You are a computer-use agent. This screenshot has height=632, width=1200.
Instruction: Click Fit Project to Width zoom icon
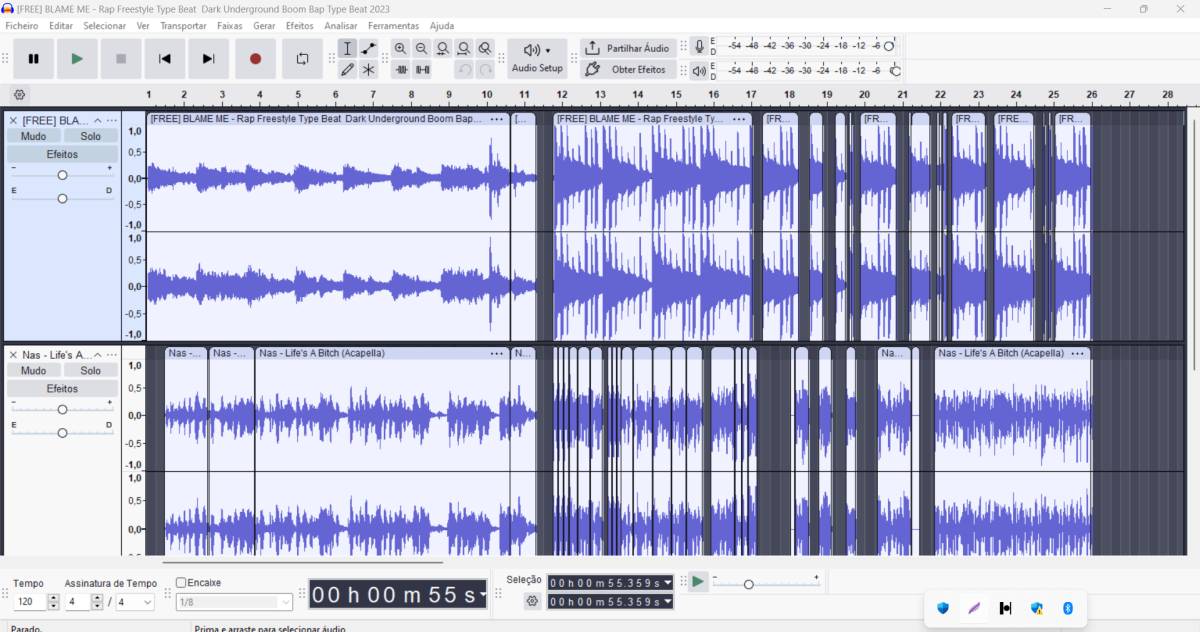click(464, 48)
